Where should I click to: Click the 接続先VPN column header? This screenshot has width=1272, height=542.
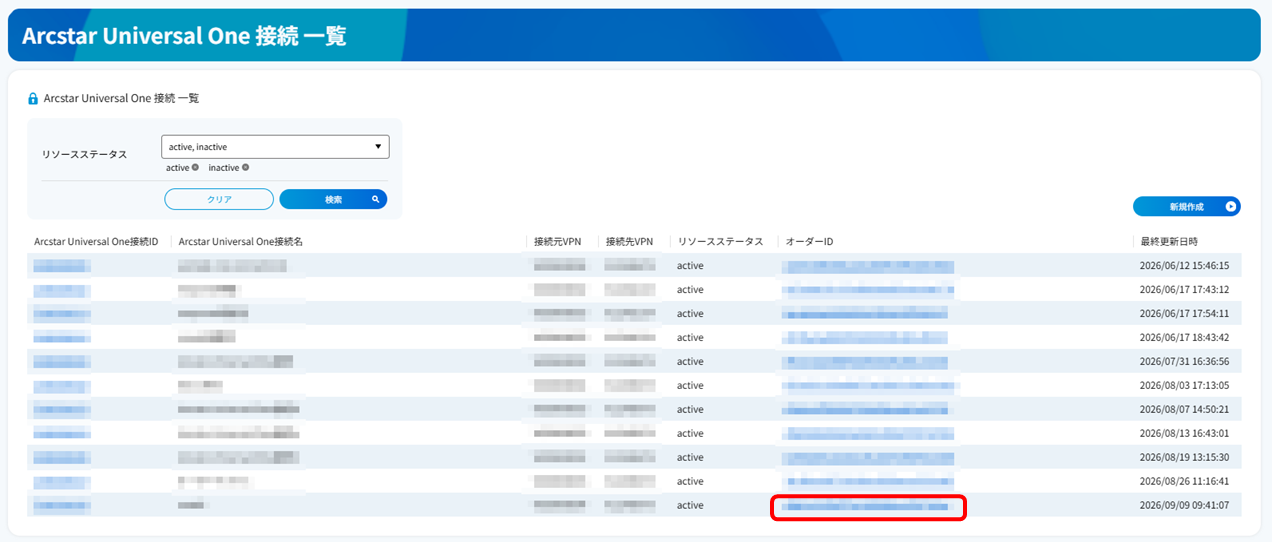tap(629, 242)
